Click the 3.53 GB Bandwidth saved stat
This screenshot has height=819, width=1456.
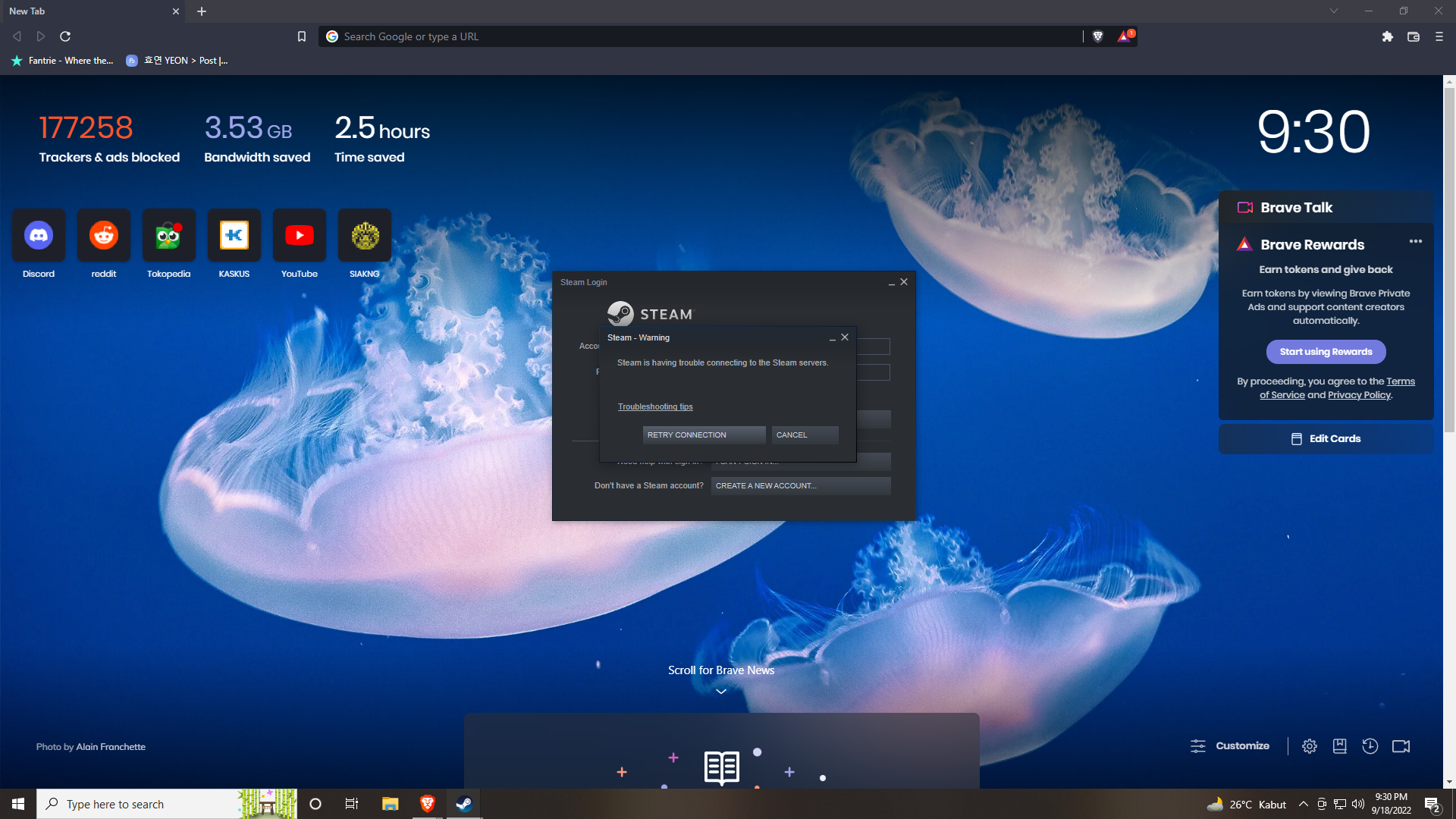pos(257,139)
